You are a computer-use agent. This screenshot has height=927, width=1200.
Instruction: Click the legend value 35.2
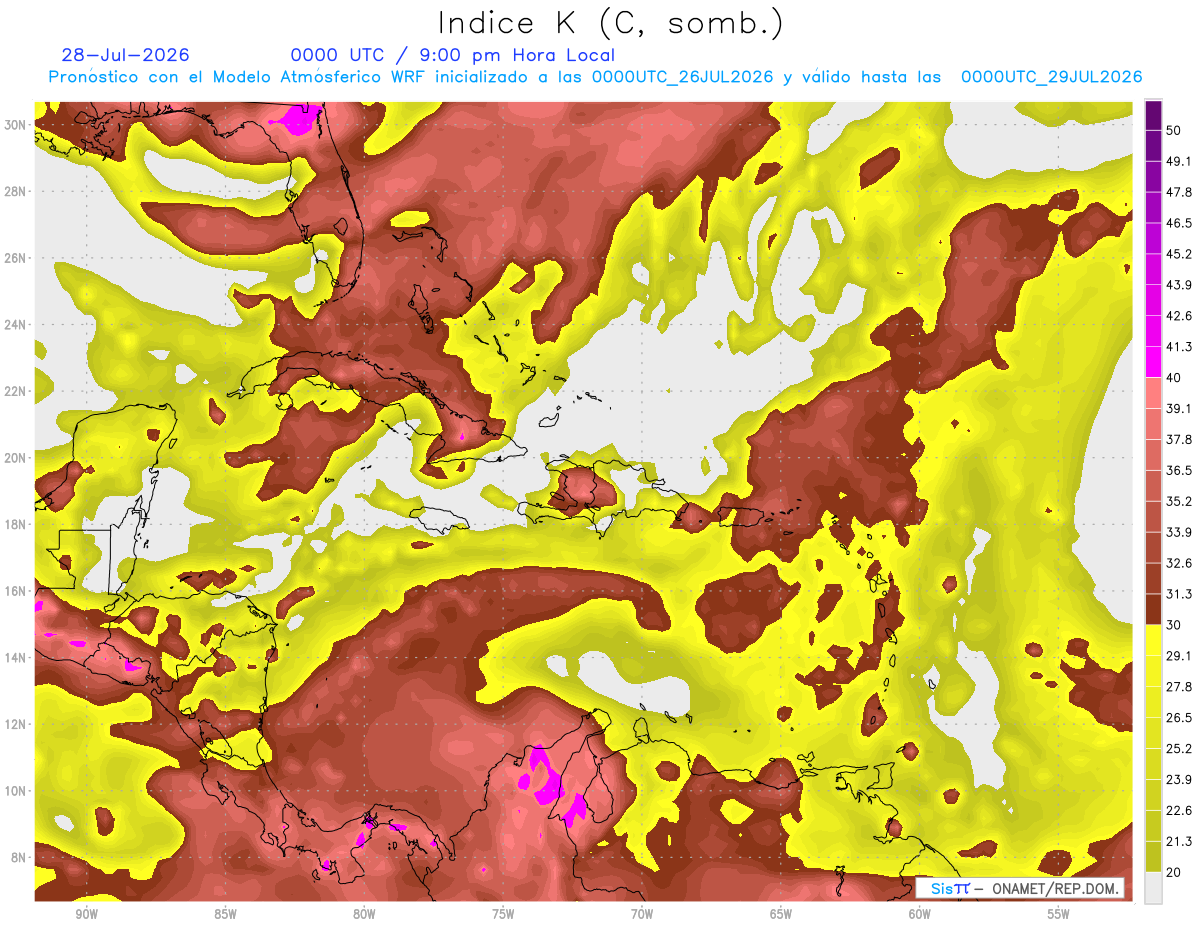[1179, 501]
